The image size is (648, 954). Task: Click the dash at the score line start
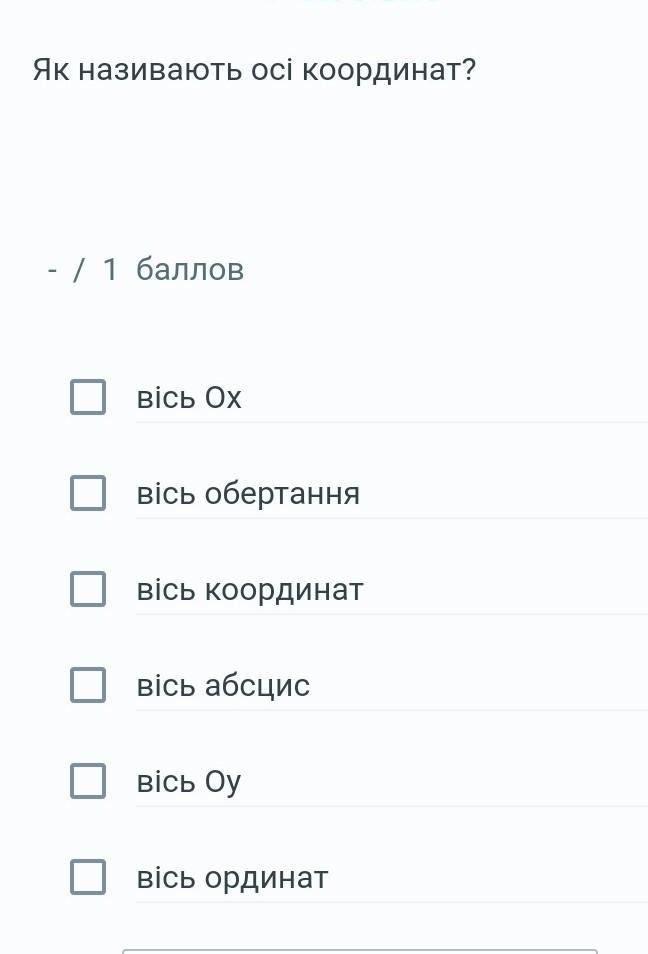pyautogui.click(x=52, y=270)
